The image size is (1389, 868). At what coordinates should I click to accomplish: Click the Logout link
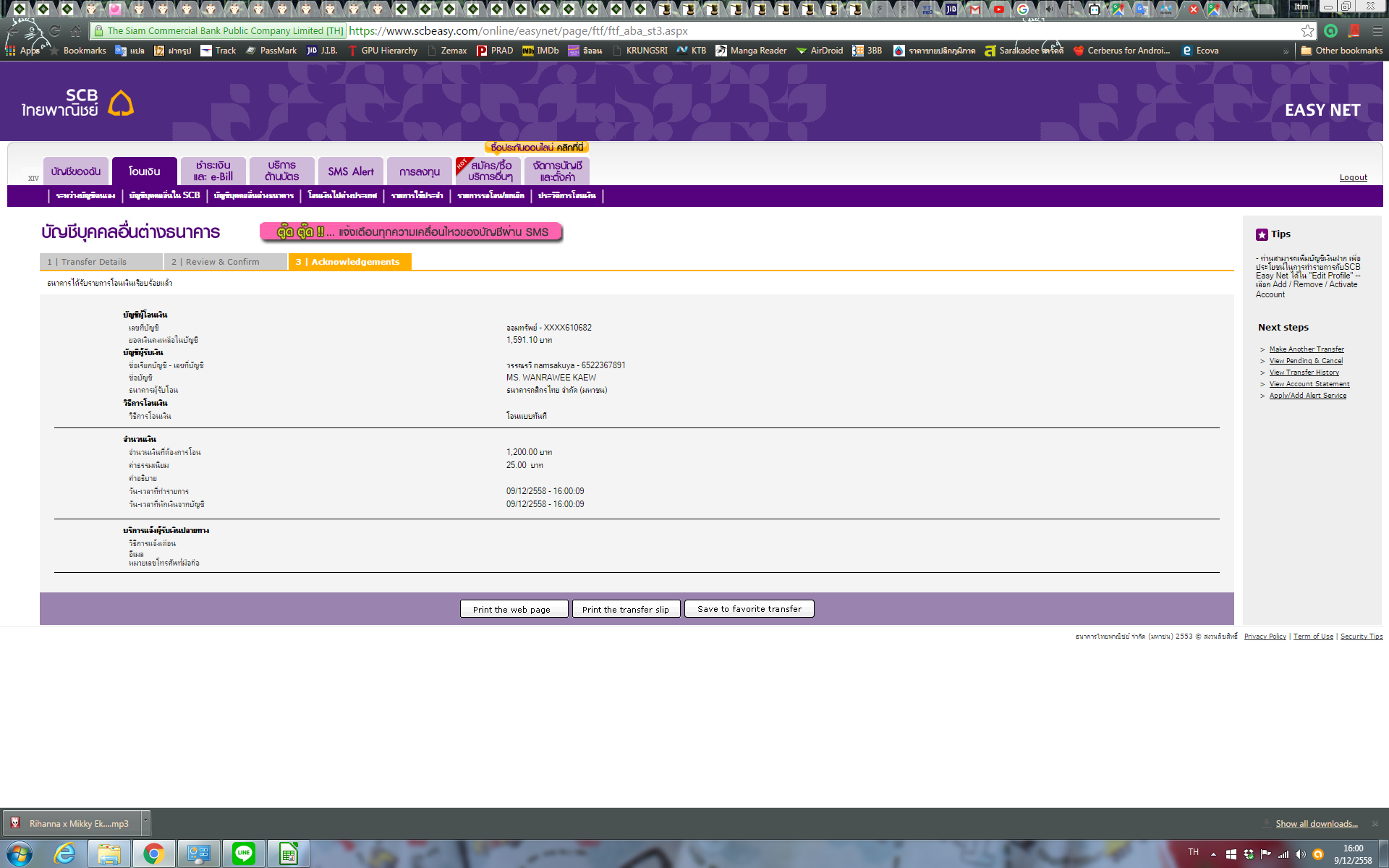tap(1353, 177)
